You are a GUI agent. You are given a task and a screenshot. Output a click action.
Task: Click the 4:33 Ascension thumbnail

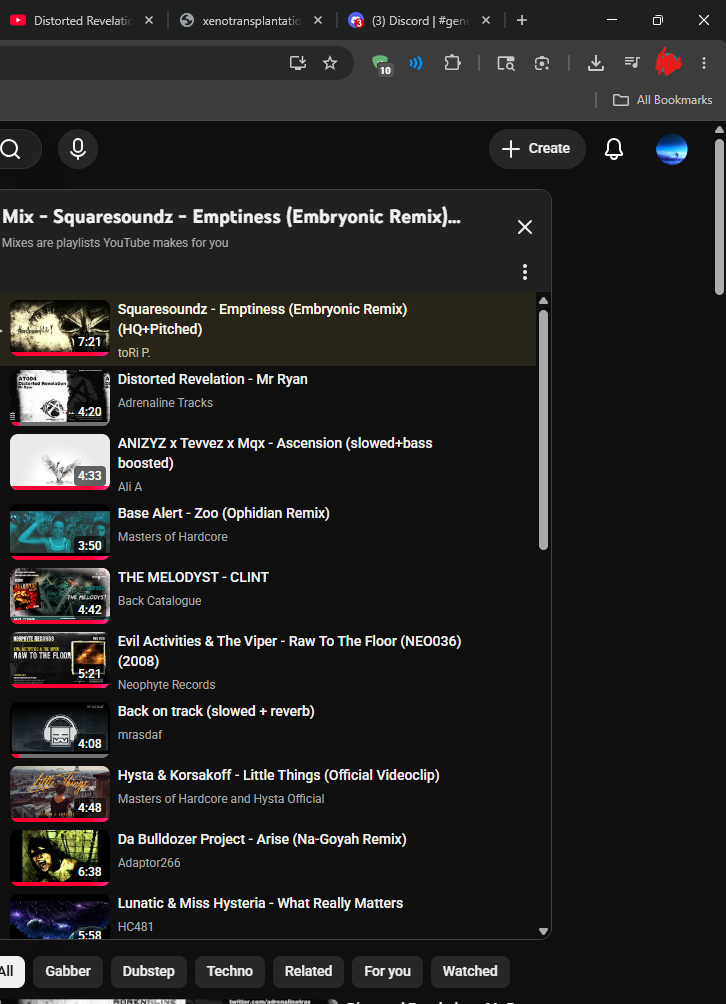[60, 462]
